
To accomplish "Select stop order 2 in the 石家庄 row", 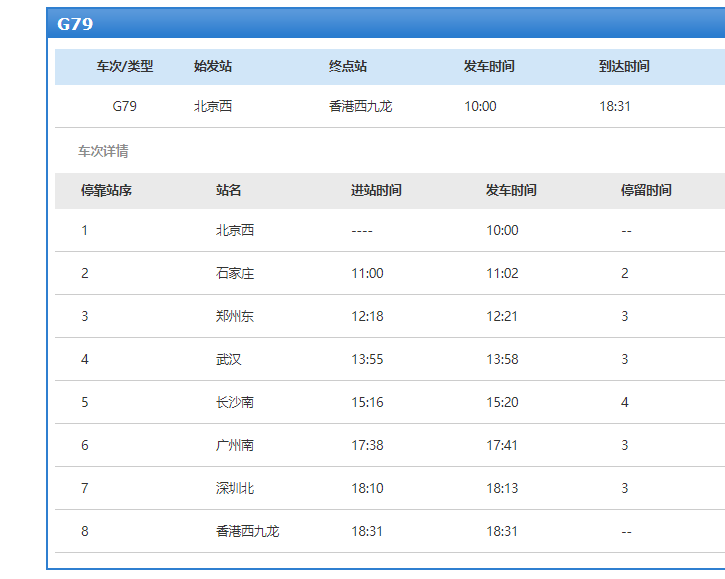I will 85,273.
